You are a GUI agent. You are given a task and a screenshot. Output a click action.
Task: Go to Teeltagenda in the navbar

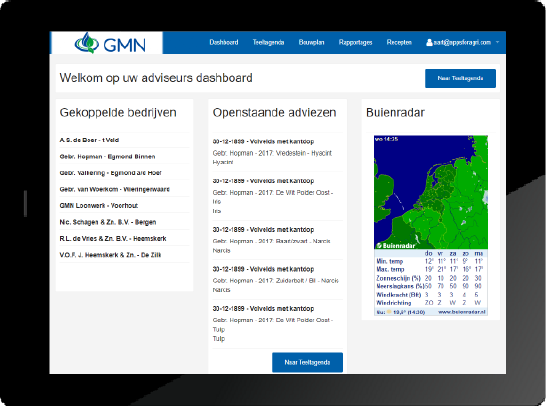[x=268, y=42]
